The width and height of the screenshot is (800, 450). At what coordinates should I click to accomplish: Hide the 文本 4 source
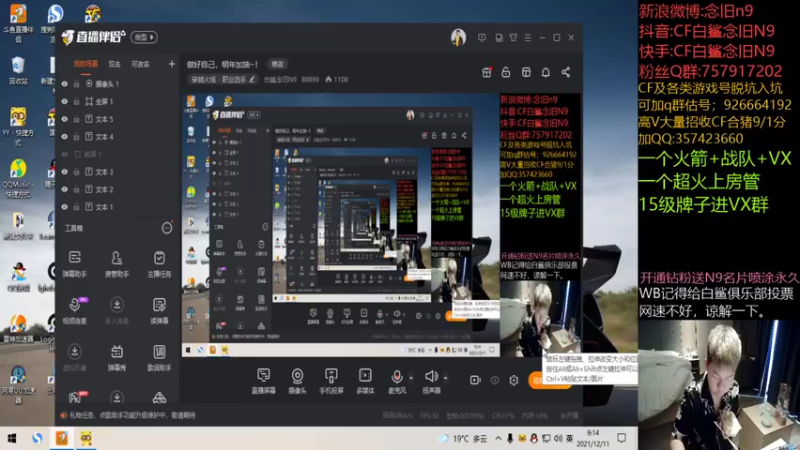[x=65, y=137]
